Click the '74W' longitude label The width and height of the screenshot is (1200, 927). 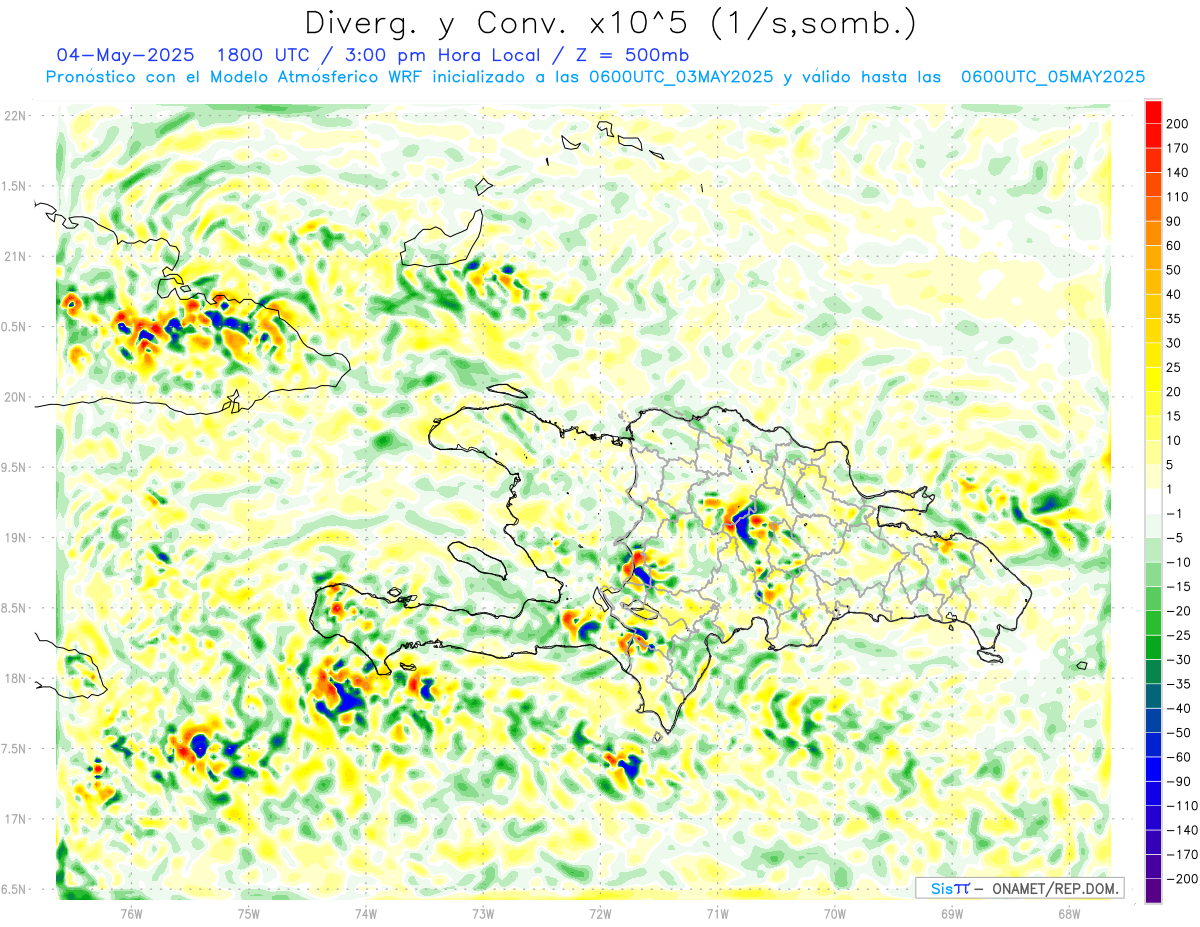tap(366, 912)
